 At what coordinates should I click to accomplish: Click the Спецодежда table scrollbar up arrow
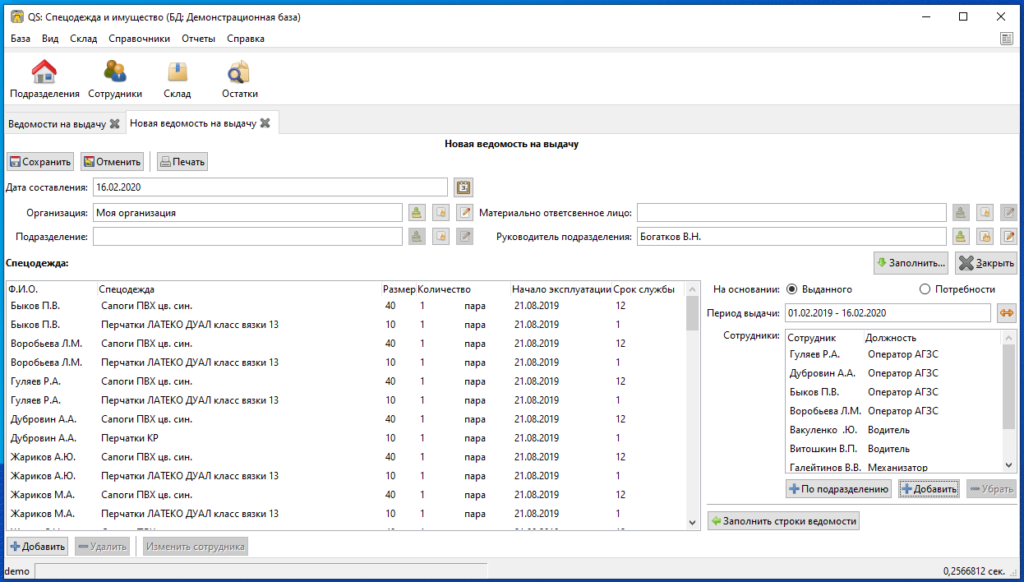(692, 289)
